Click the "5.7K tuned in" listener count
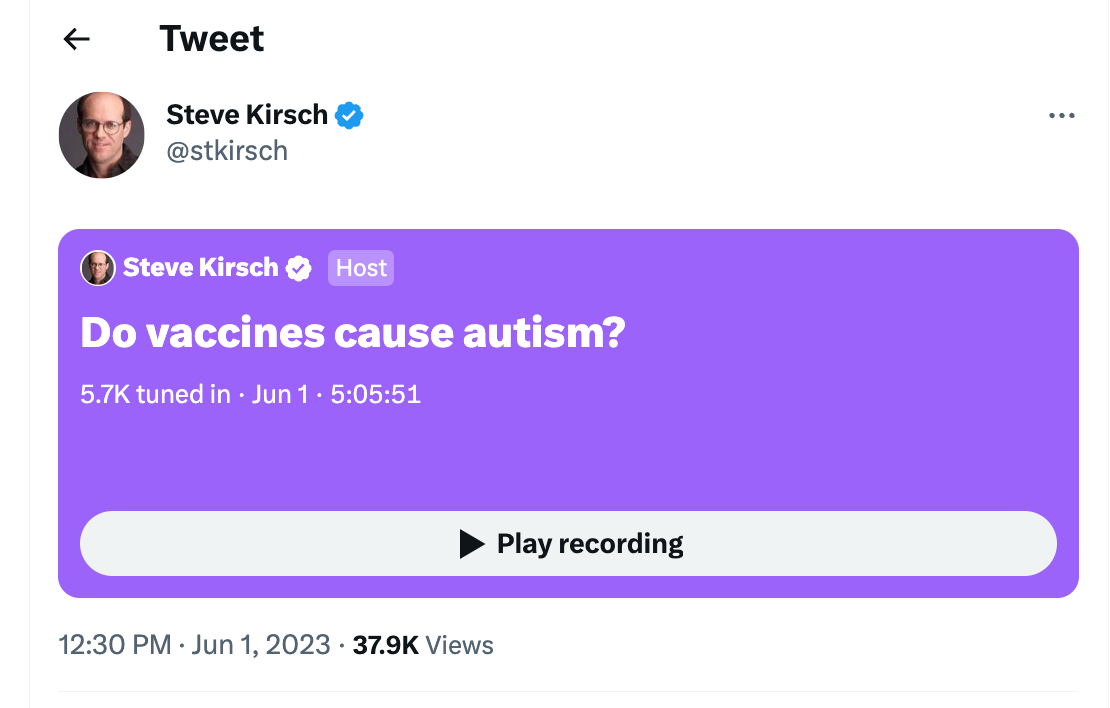This screenshot has width=1110, height=708. (155, 394)
